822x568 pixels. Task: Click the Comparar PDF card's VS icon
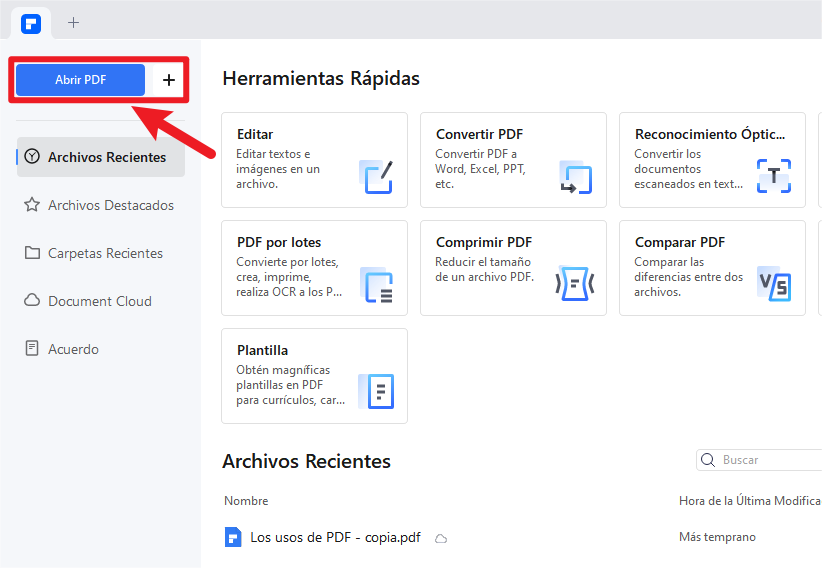[x=774, y=284]
